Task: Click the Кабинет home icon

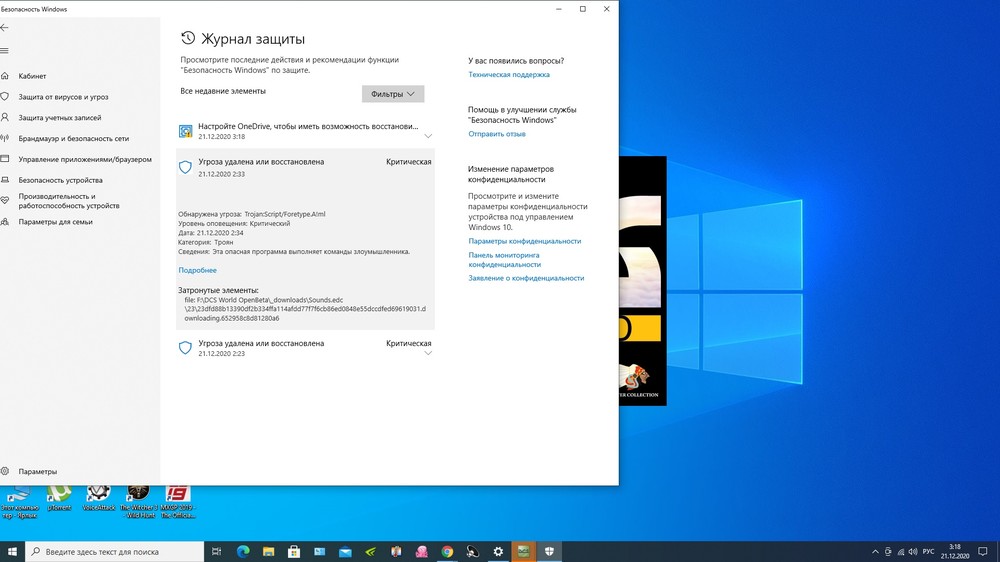Action: click(x=4, y=76)
